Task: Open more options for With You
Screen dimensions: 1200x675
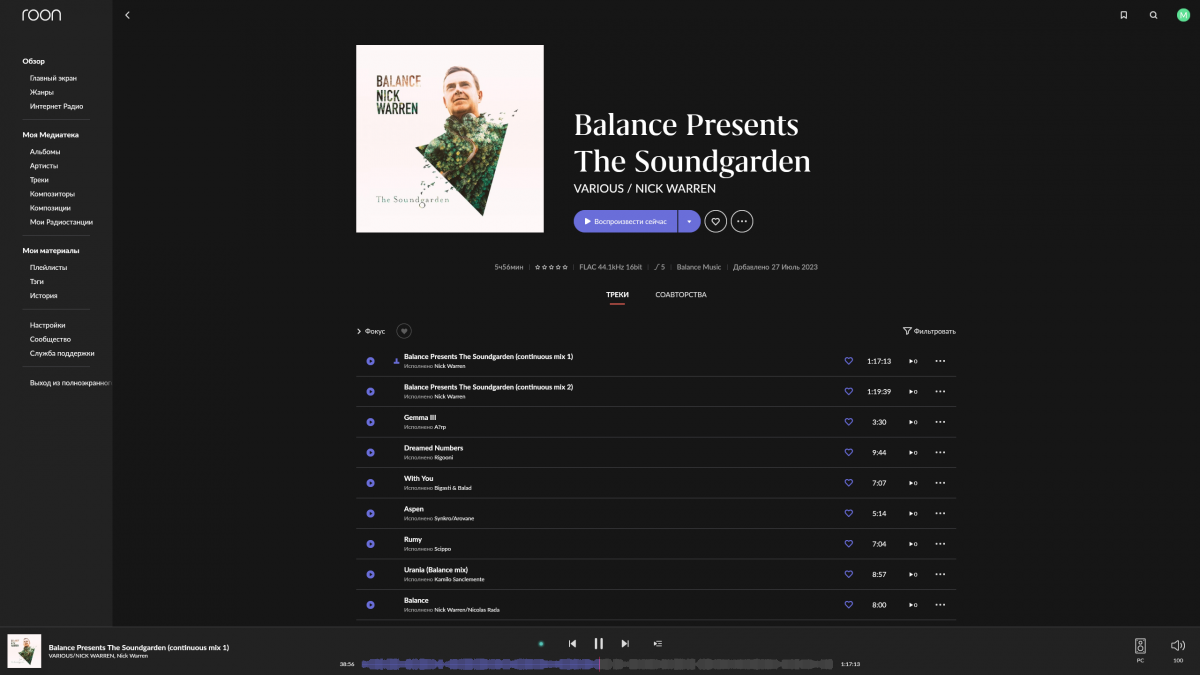Action: [940, 483]
